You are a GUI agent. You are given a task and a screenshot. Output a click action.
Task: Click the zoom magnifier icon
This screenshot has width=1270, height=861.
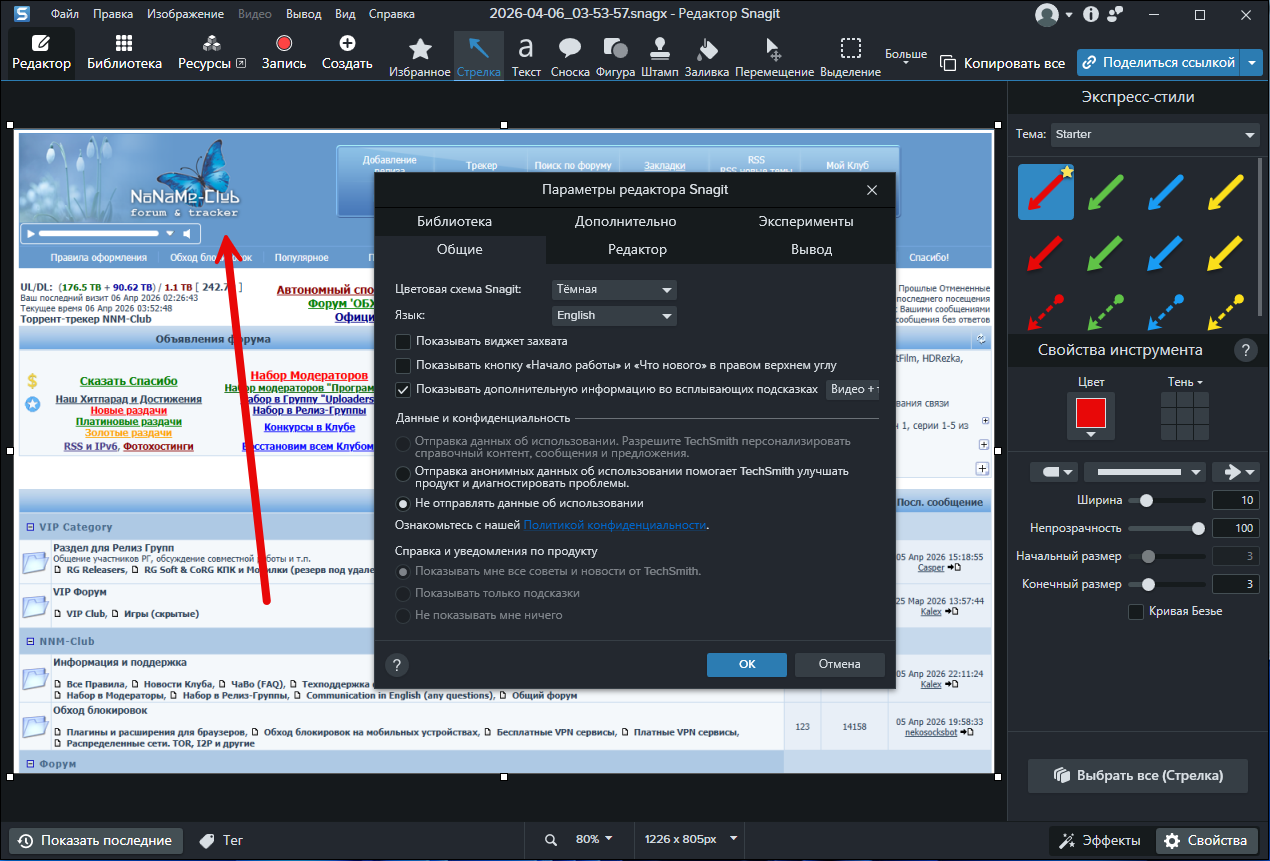[x=551, y=840]
